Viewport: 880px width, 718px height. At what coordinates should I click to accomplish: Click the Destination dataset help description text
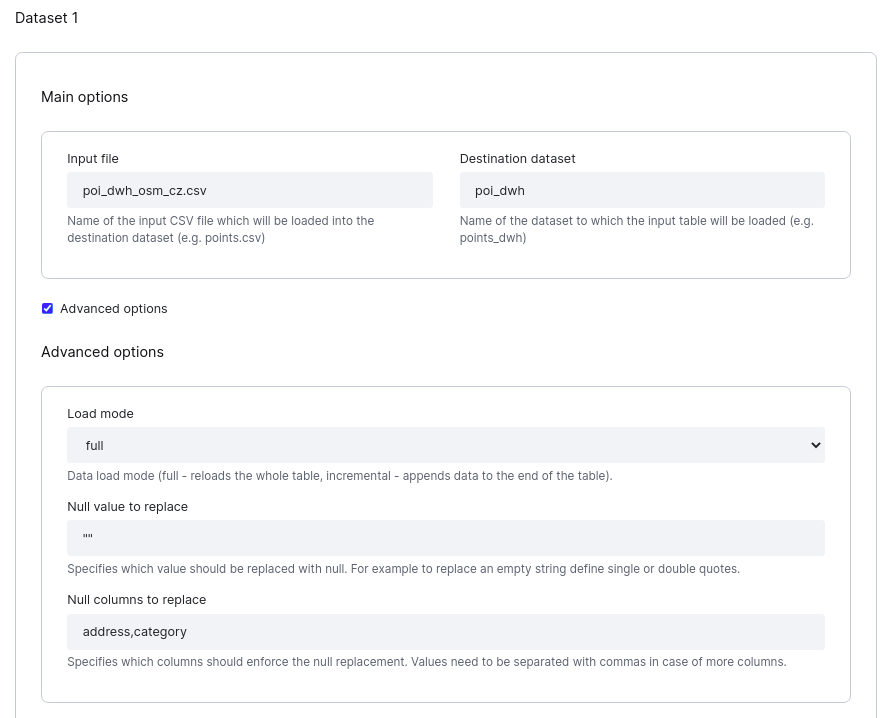[636, 229]
